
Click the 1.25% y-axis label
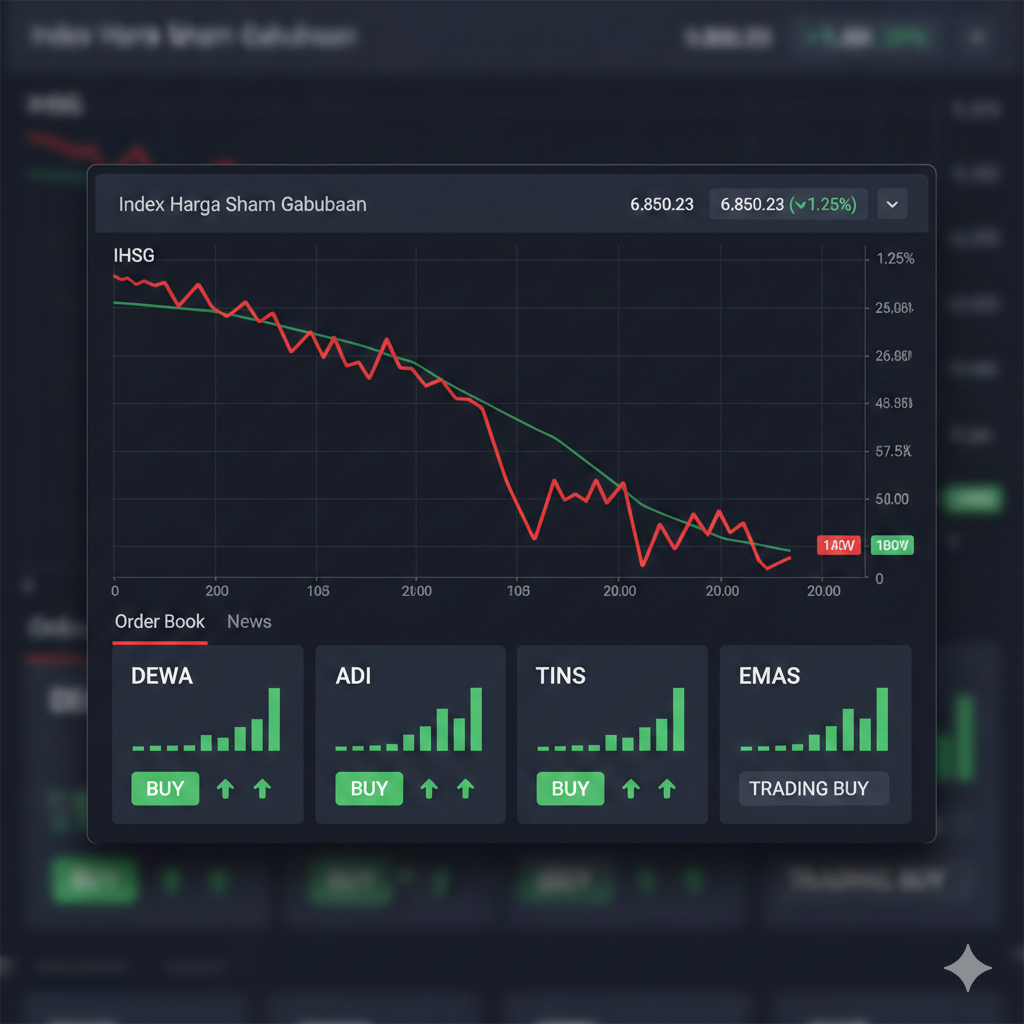point(895,259)
